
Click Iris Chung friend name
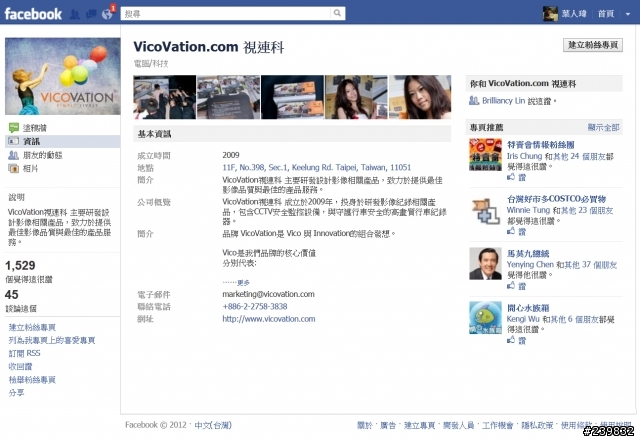click(524, 156)
